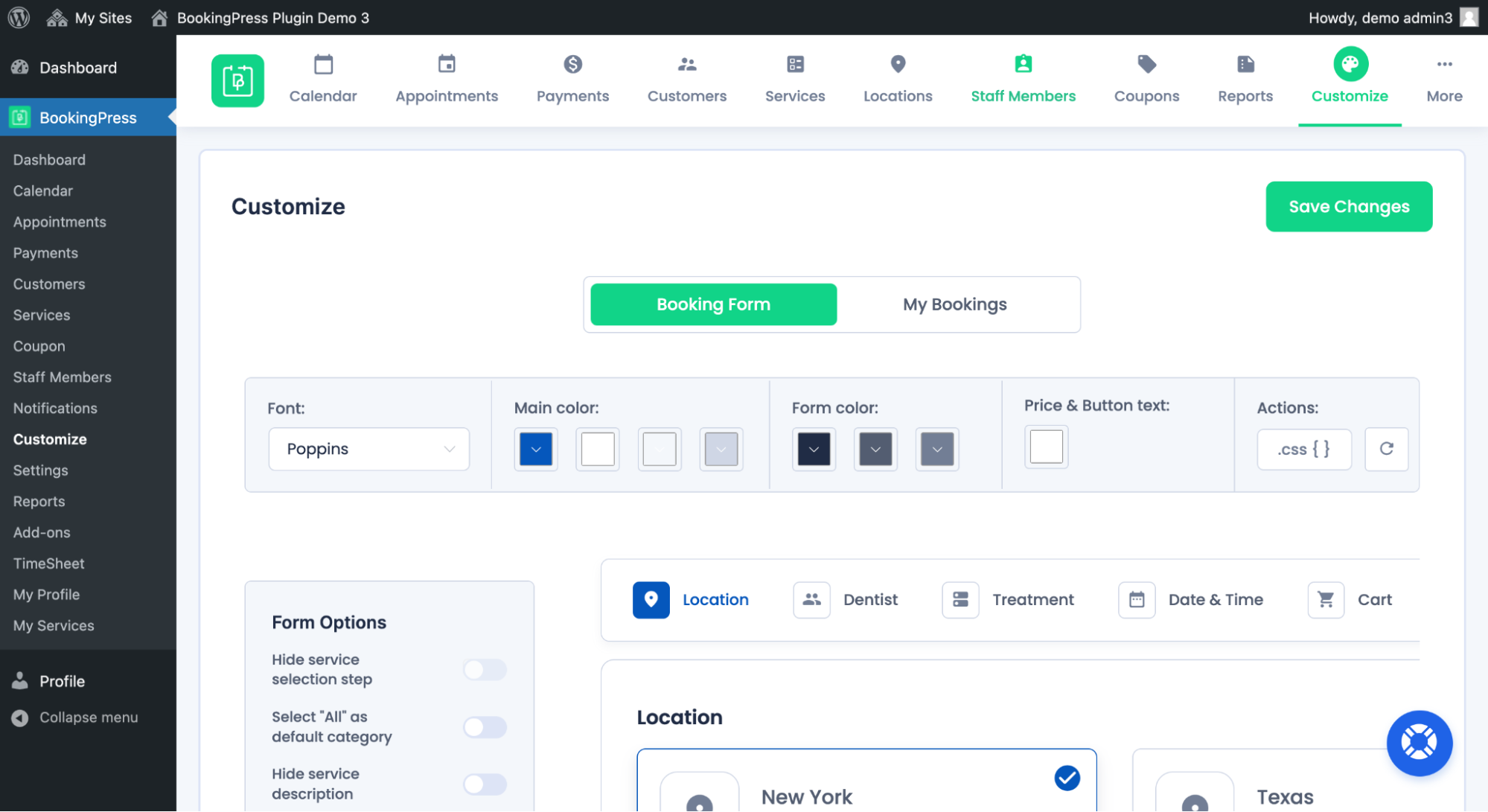This screenshot has width=1488, height=812.
Task: Toggle Hide service description switch
Action: pos(487,784)
